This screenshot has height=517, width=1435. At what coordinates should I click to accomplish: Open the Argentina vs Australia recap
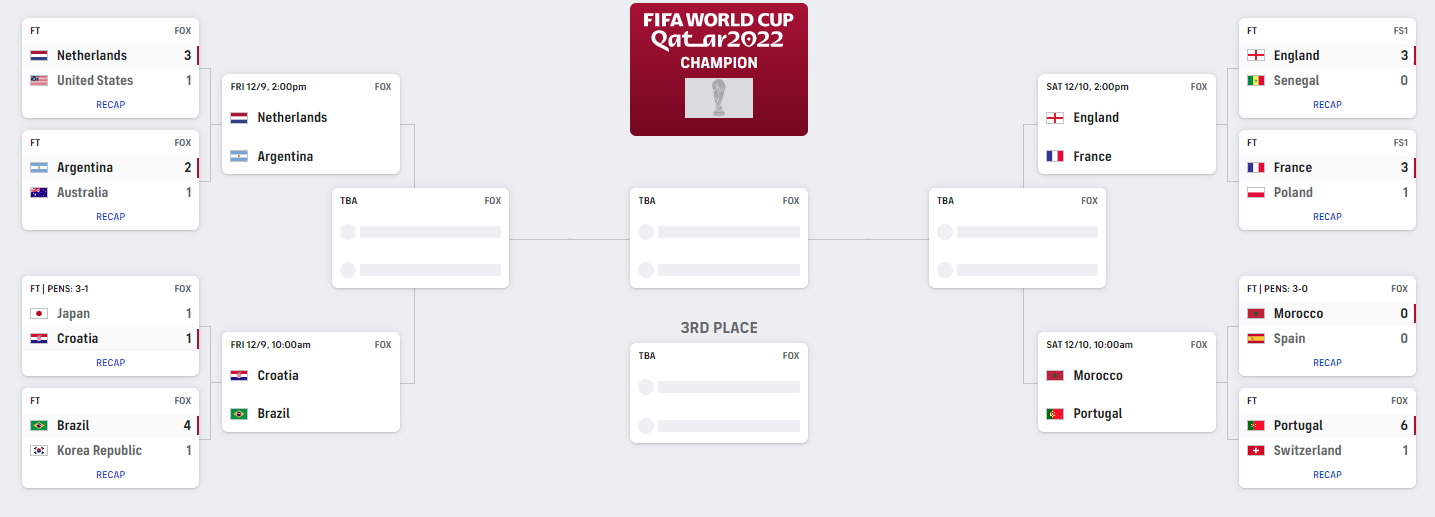pyautogui.click(x=111, y=217)
